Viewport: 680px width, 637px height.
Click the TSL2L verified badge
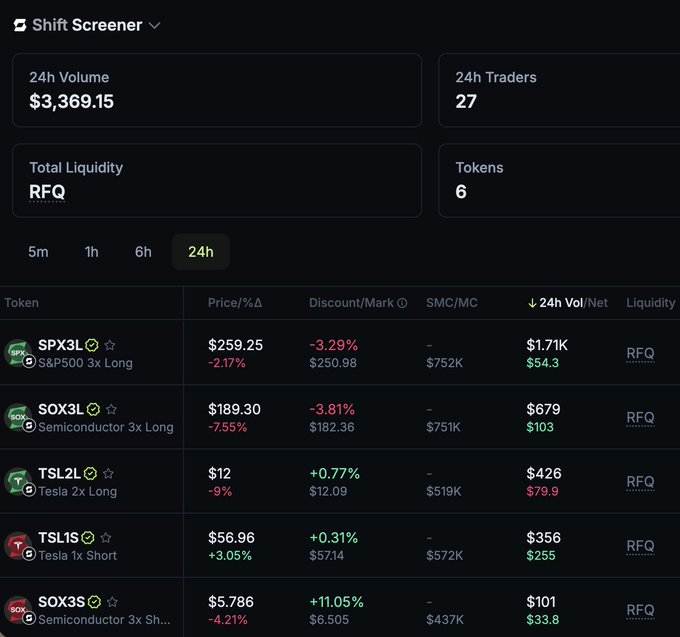pos(90,474)
